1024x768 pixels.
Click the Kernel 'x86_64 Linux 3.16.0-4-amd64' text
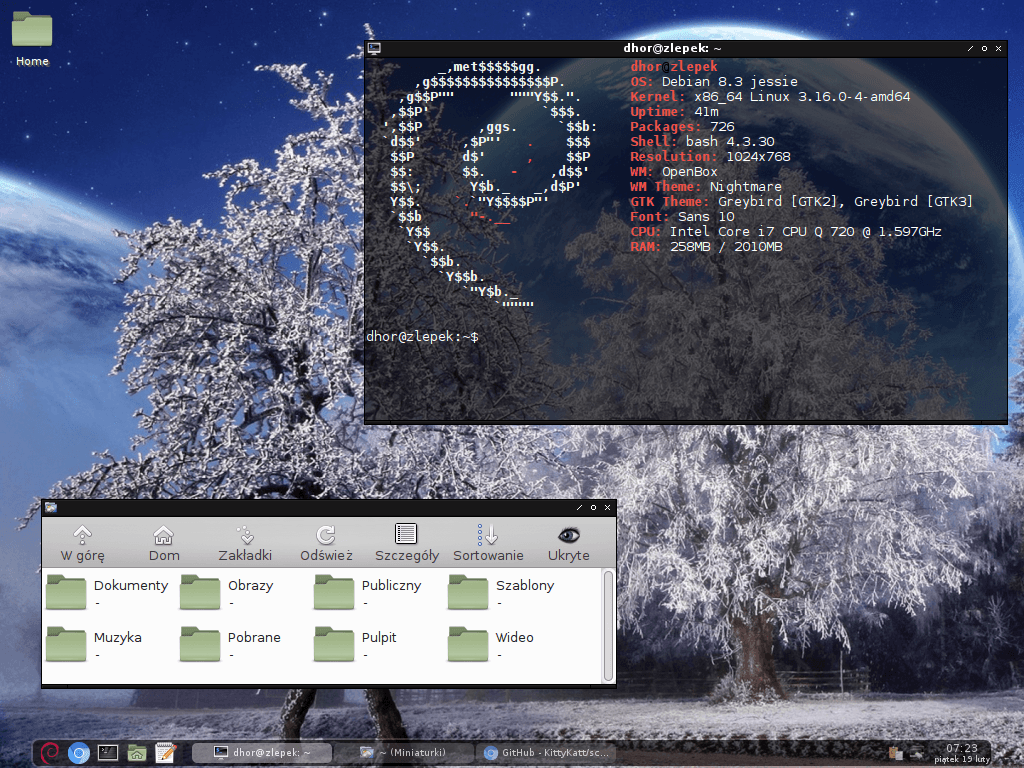coord(802,97)
